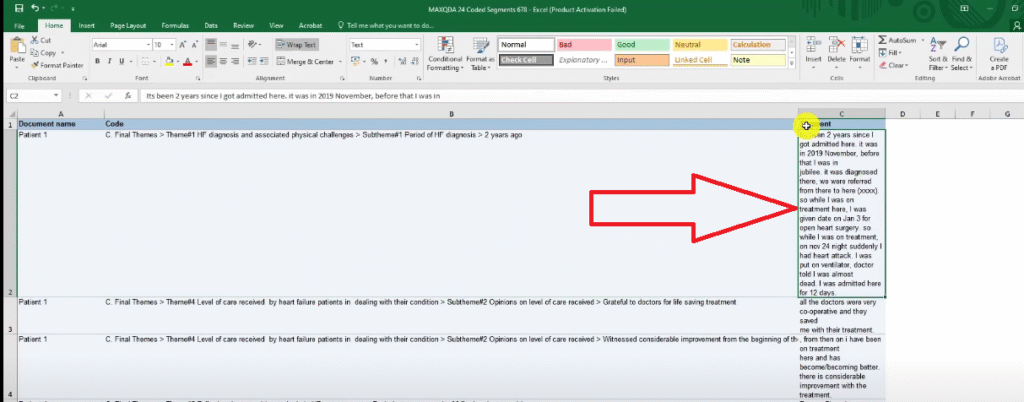
Task: Apply the Calculation cell style
Action: (758, 45)
